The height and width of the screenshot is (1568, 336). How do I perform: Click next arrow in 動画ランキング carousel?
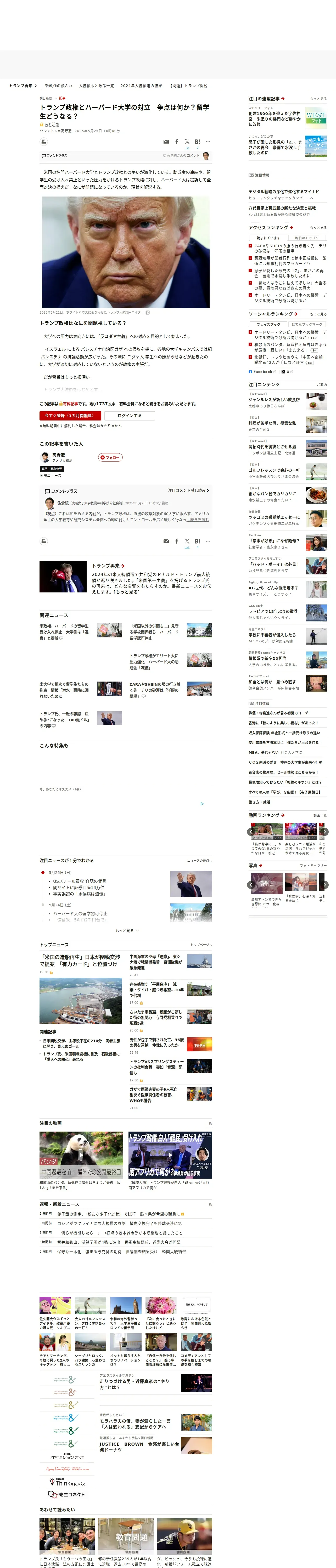tap(324, 832)
